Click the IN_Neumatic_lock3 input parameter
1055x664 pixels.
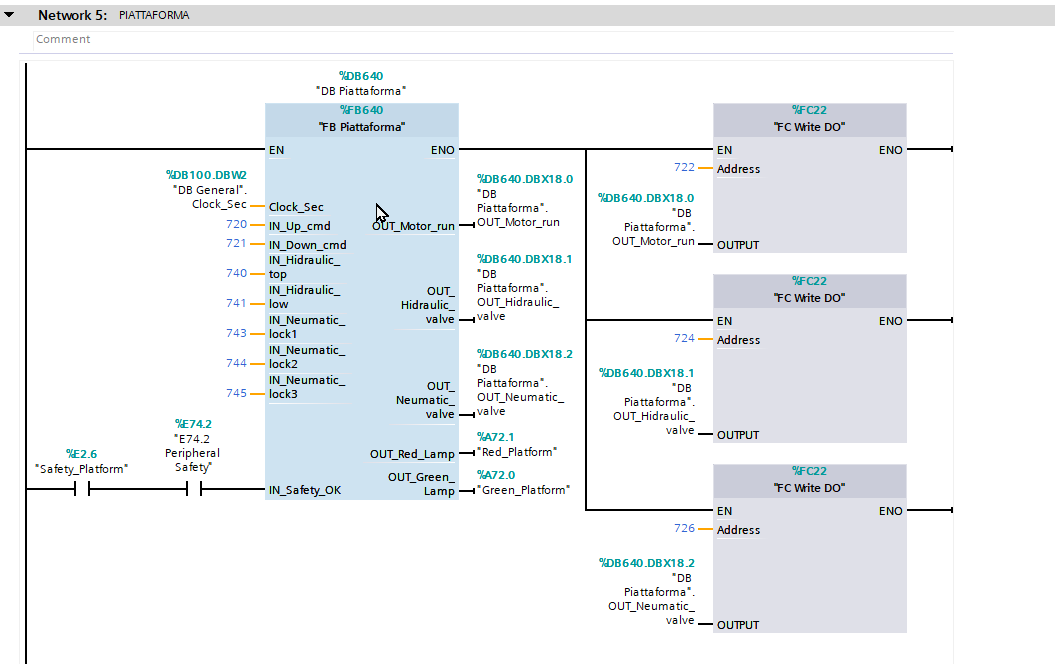tap(307, 387)
